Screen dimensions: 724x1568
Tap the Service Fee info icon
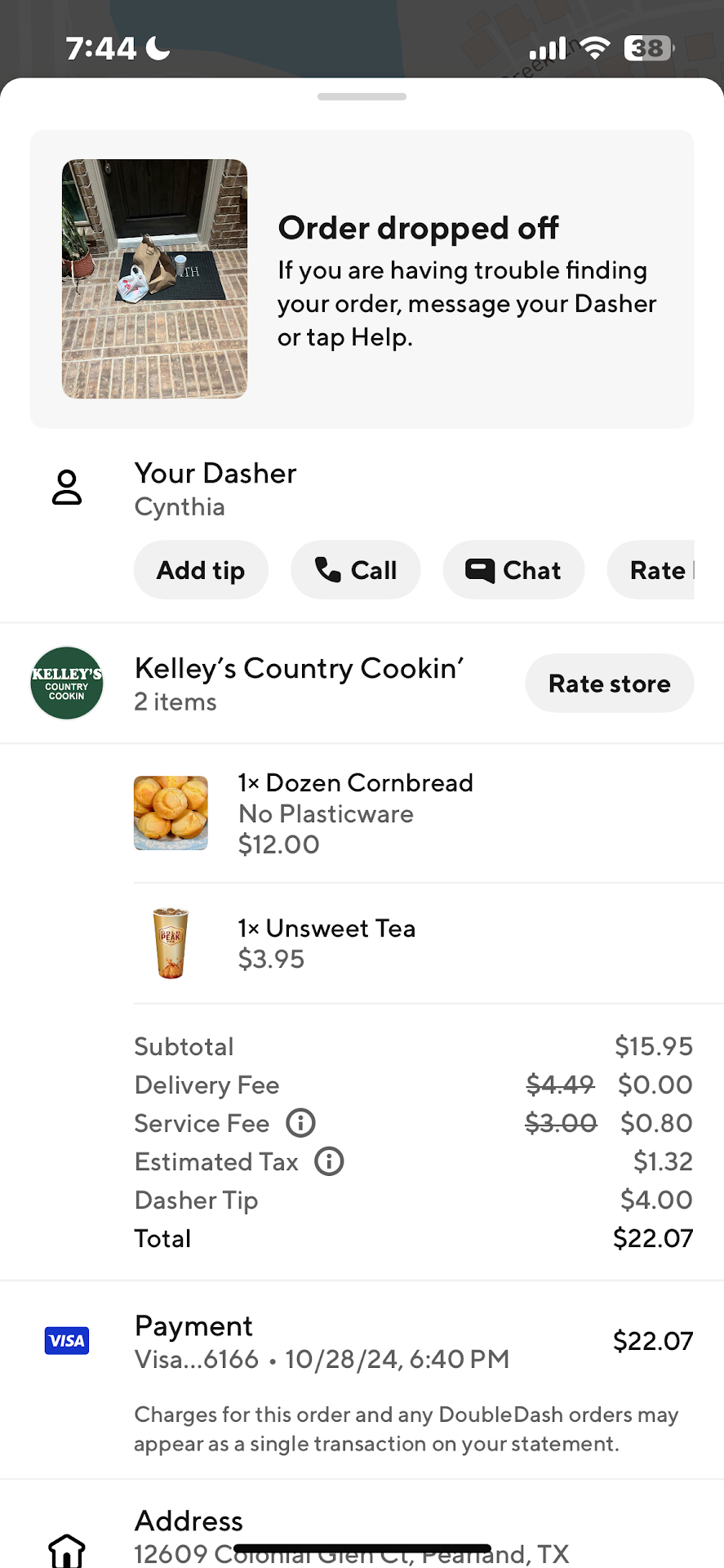(x=300, y=1123)
